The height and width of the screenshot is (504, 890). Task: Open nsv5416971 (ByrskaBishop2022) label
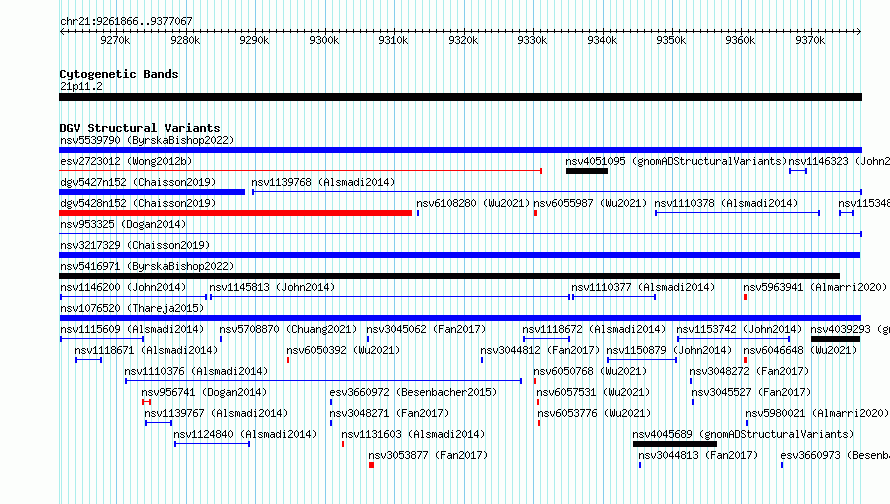[147, 266]
